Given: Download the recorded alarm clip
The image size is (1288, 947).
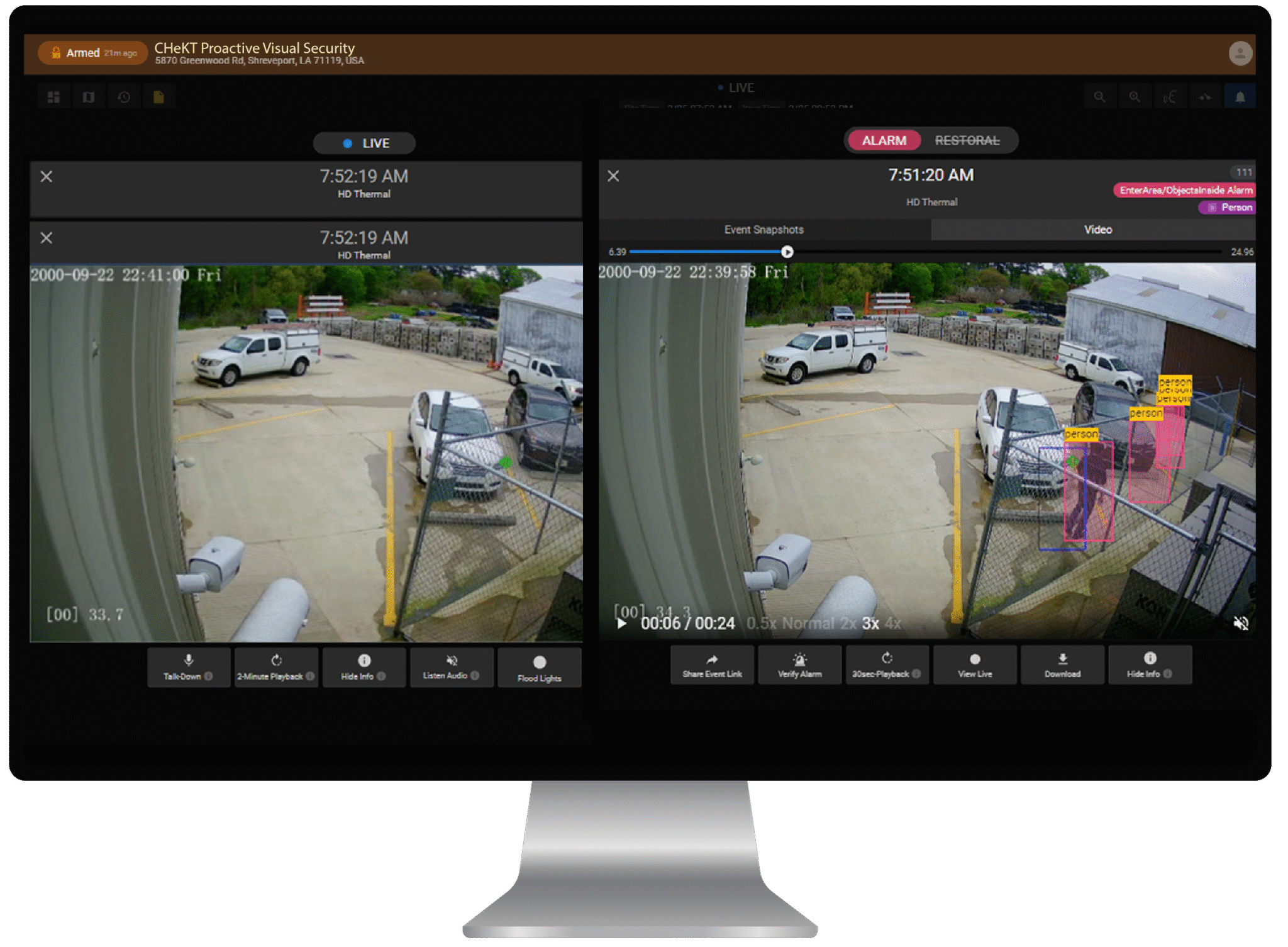Looking at the screenshot, I should (1062, 665).
